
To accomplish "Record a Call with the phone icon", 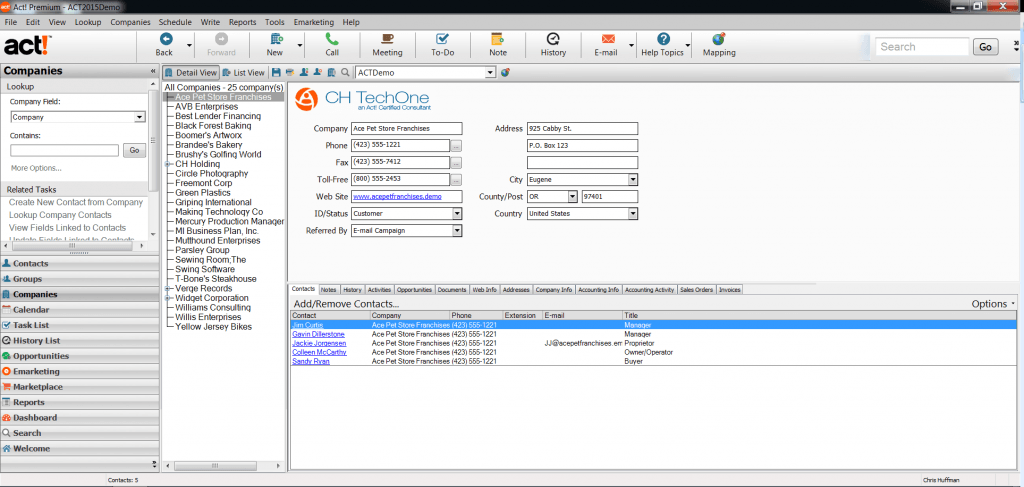I will (332, 39).
